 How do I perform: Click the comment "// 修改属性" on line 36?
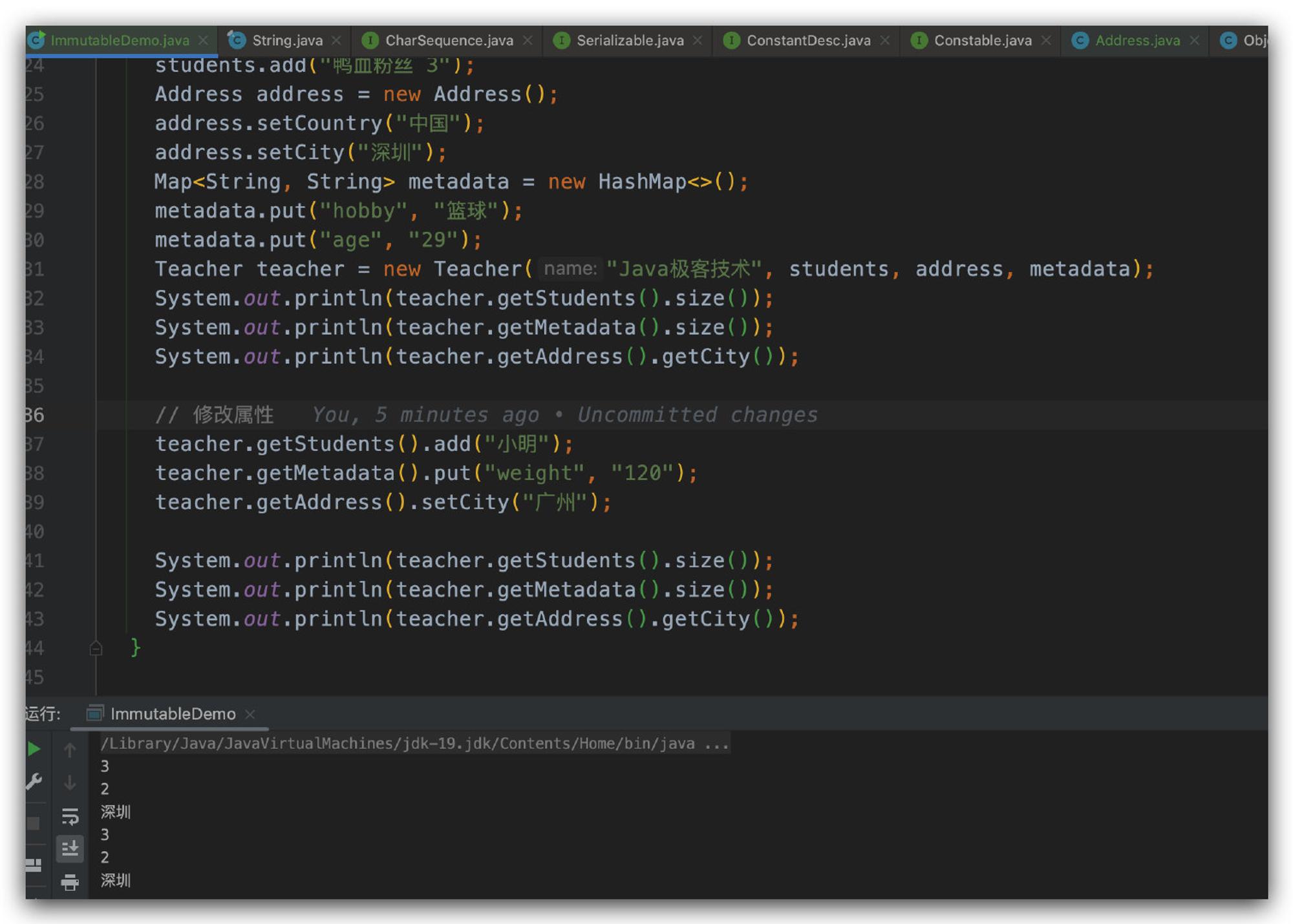point(214,415)
